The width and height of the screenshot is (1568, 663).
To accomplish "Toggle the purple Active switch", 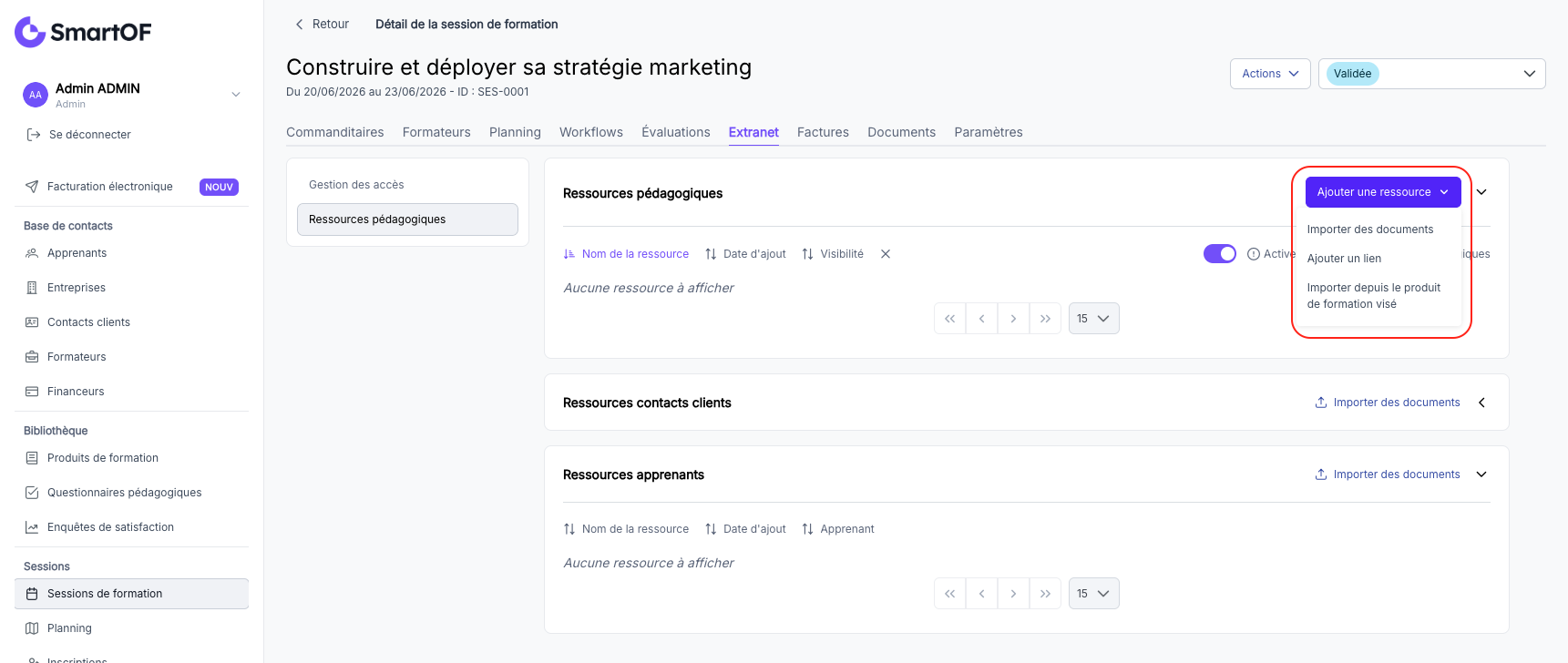I will (x=1220, y=254).
